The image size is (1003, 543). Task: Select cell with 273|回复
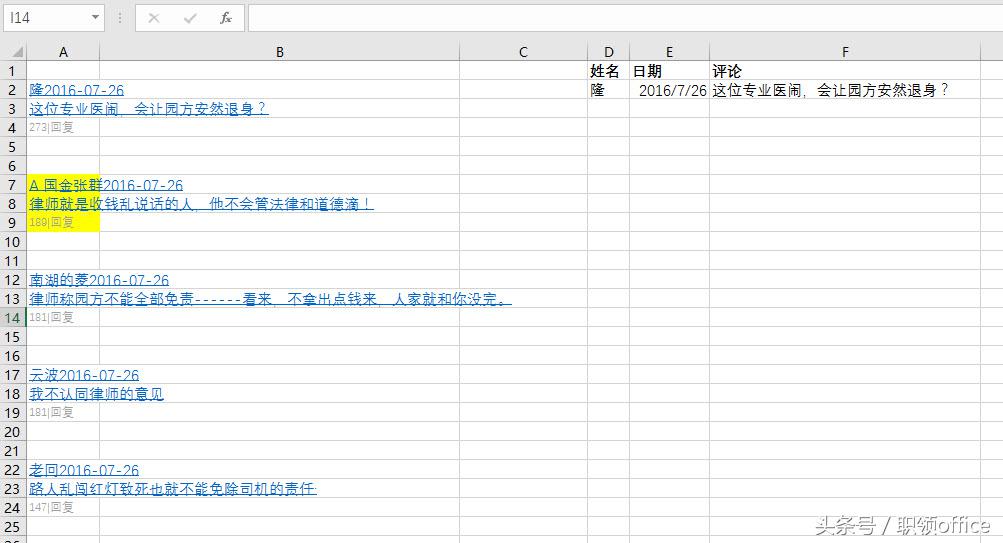click(63, 127)
